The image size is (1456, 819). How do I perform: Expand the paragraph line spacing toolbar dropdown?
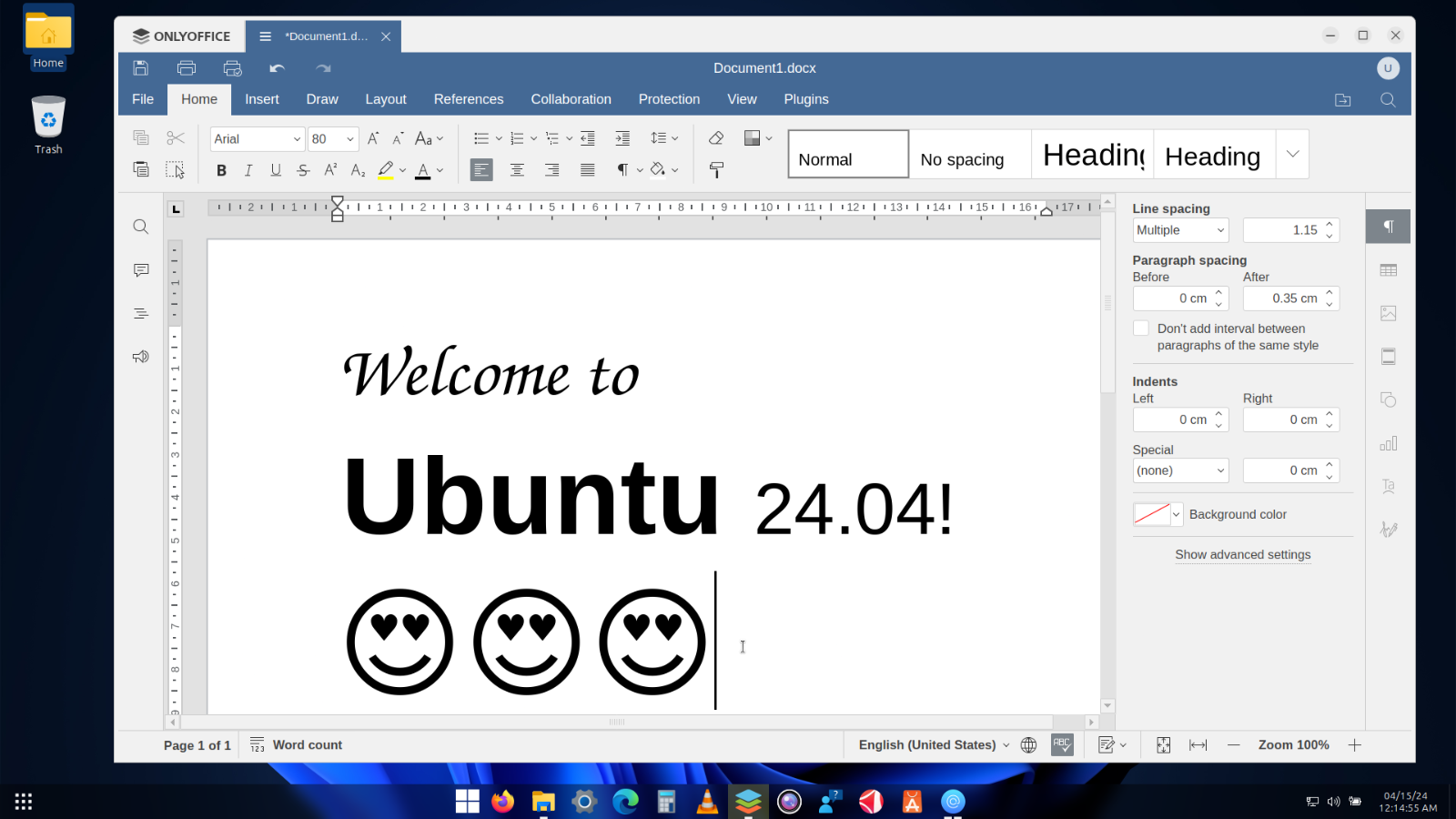click(674, 138)
